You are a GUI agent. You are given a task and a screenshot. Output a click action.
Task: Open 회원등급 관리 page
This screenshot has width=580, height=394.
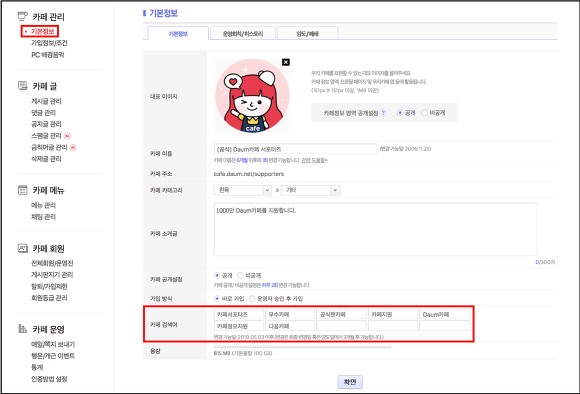(49, 298)
